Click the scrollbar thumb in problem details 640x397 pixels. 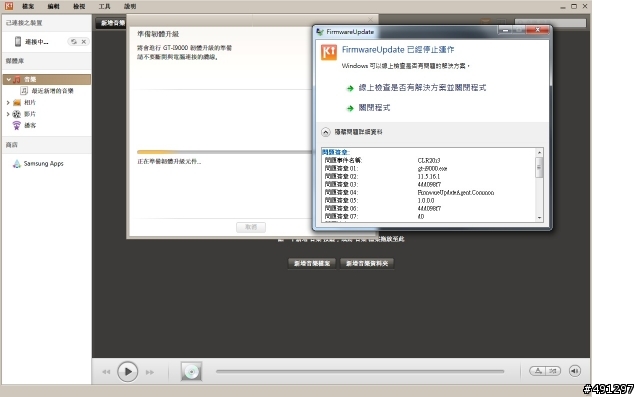click(539, 167)
